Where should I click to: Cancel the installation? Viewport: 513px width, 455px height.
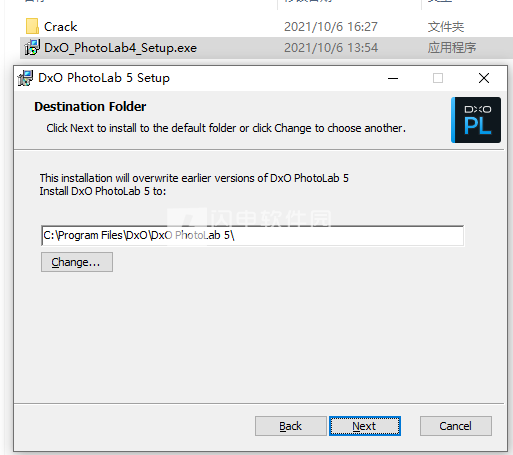pyautogui.click(x=456, y=426)
